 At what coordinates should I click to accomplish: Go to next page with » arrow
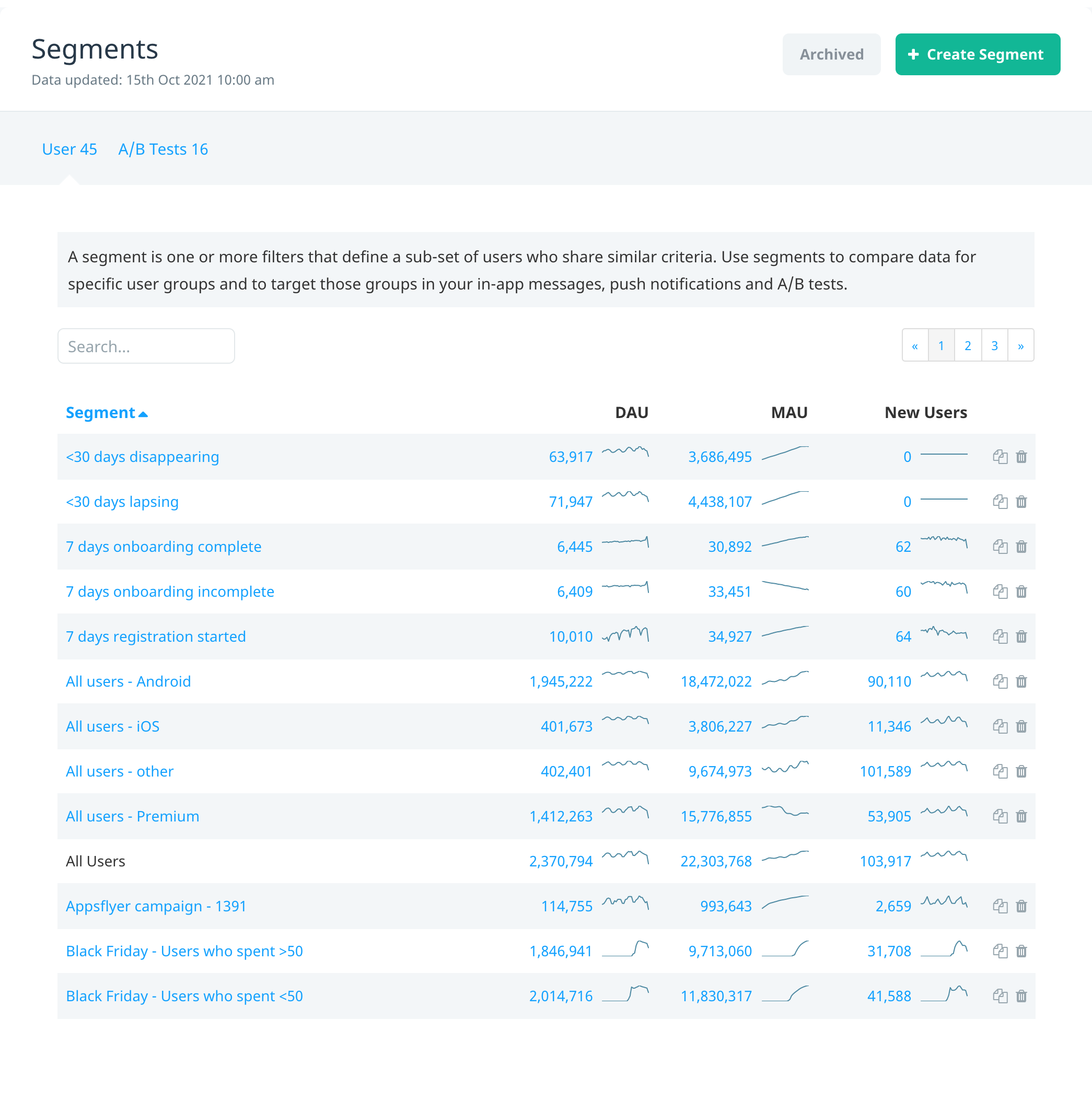1020,345
